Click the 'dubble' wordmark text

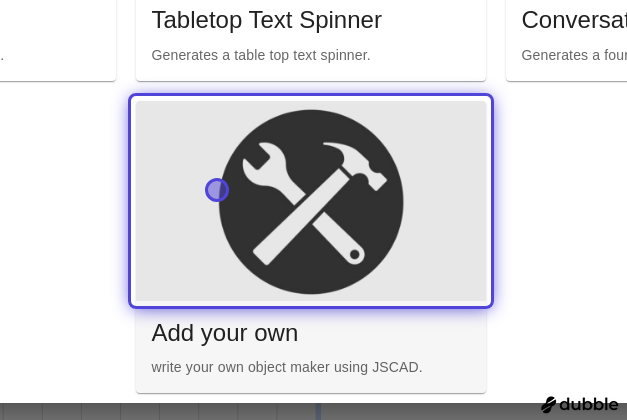point(589,404)
